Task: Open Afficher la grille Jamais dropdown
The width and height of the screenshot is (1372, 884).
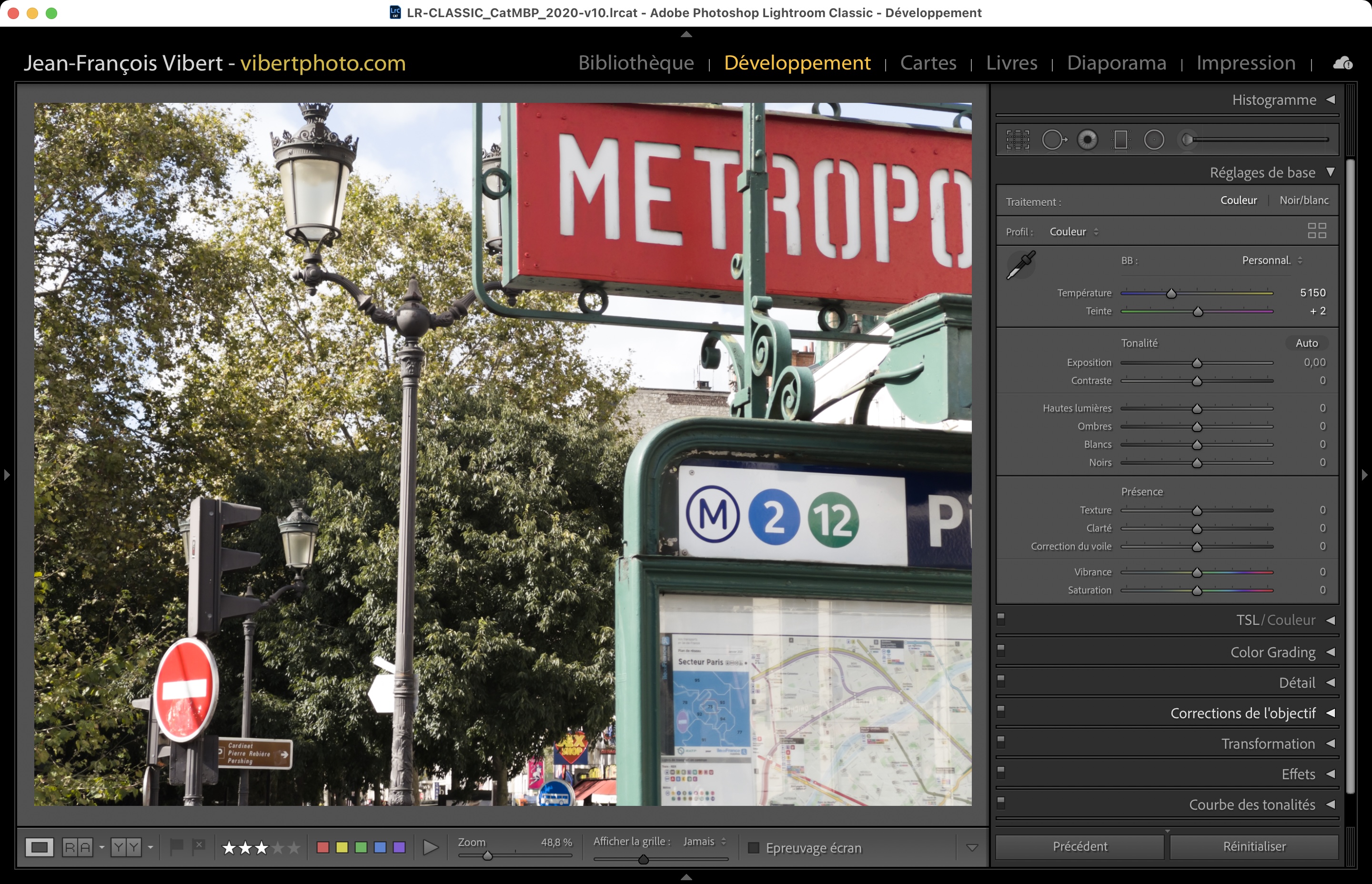Action: click(x=704, y=842)
